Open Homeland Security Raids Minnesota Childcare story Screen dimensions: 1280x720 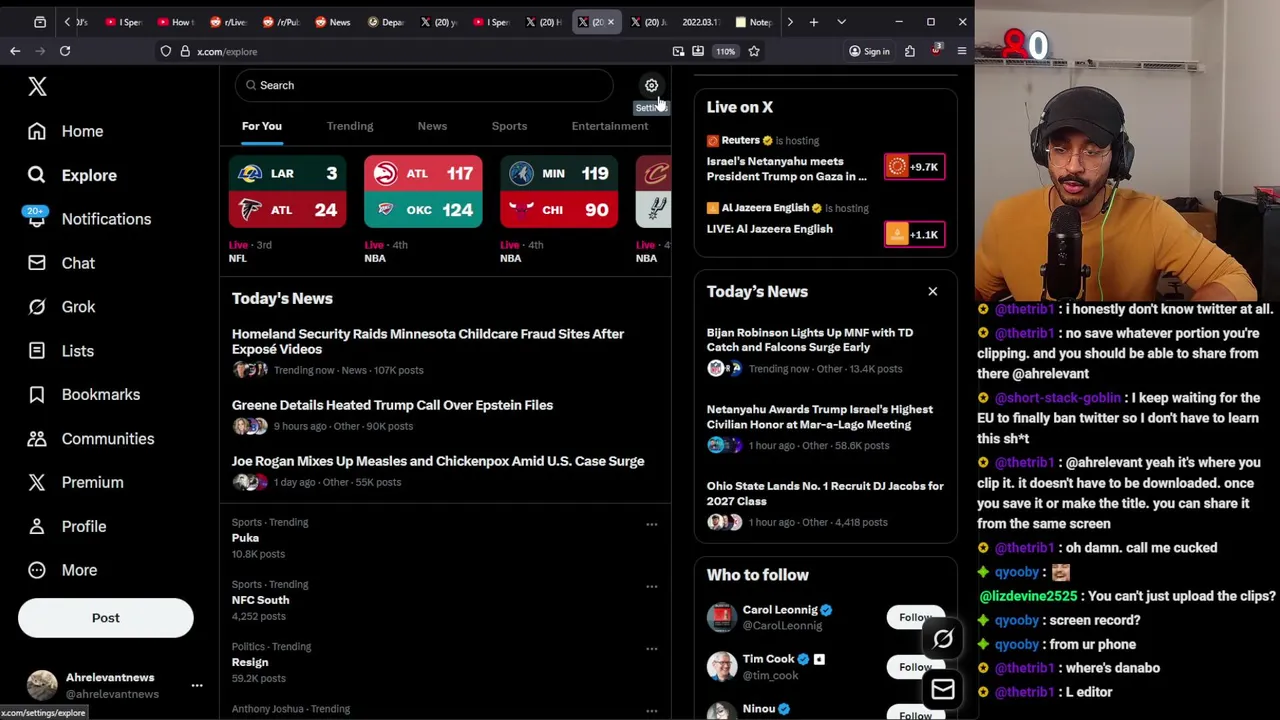428,341
